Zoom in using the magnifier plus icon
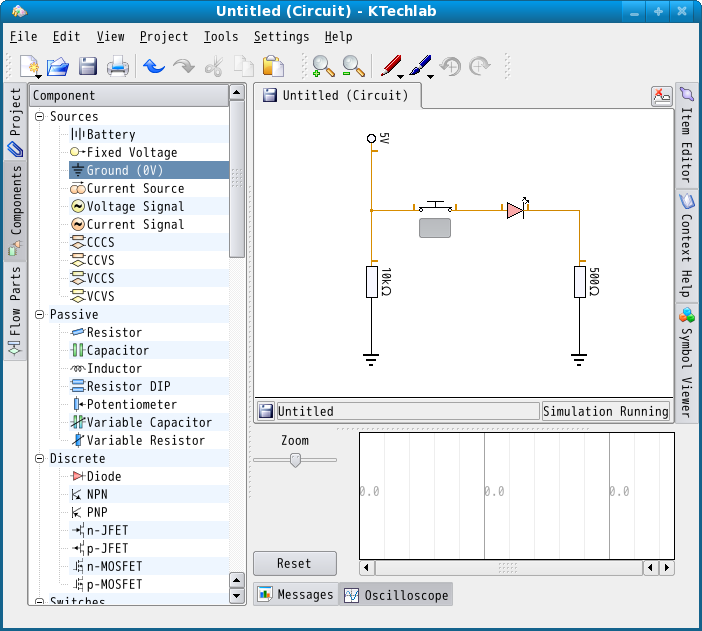 pos(323,67)
